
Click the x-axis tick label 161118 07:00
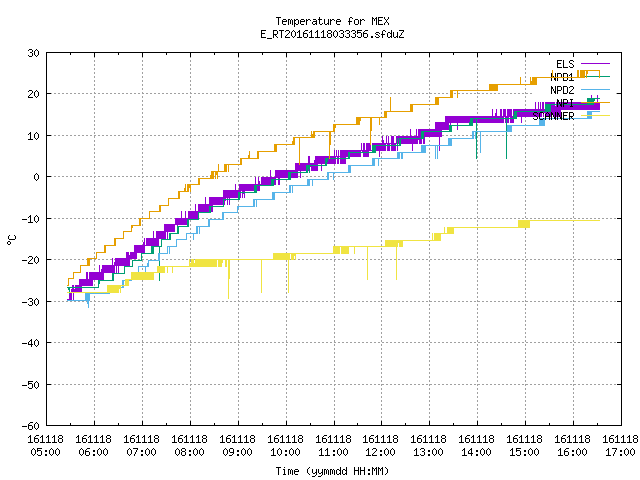coord(141,446)
